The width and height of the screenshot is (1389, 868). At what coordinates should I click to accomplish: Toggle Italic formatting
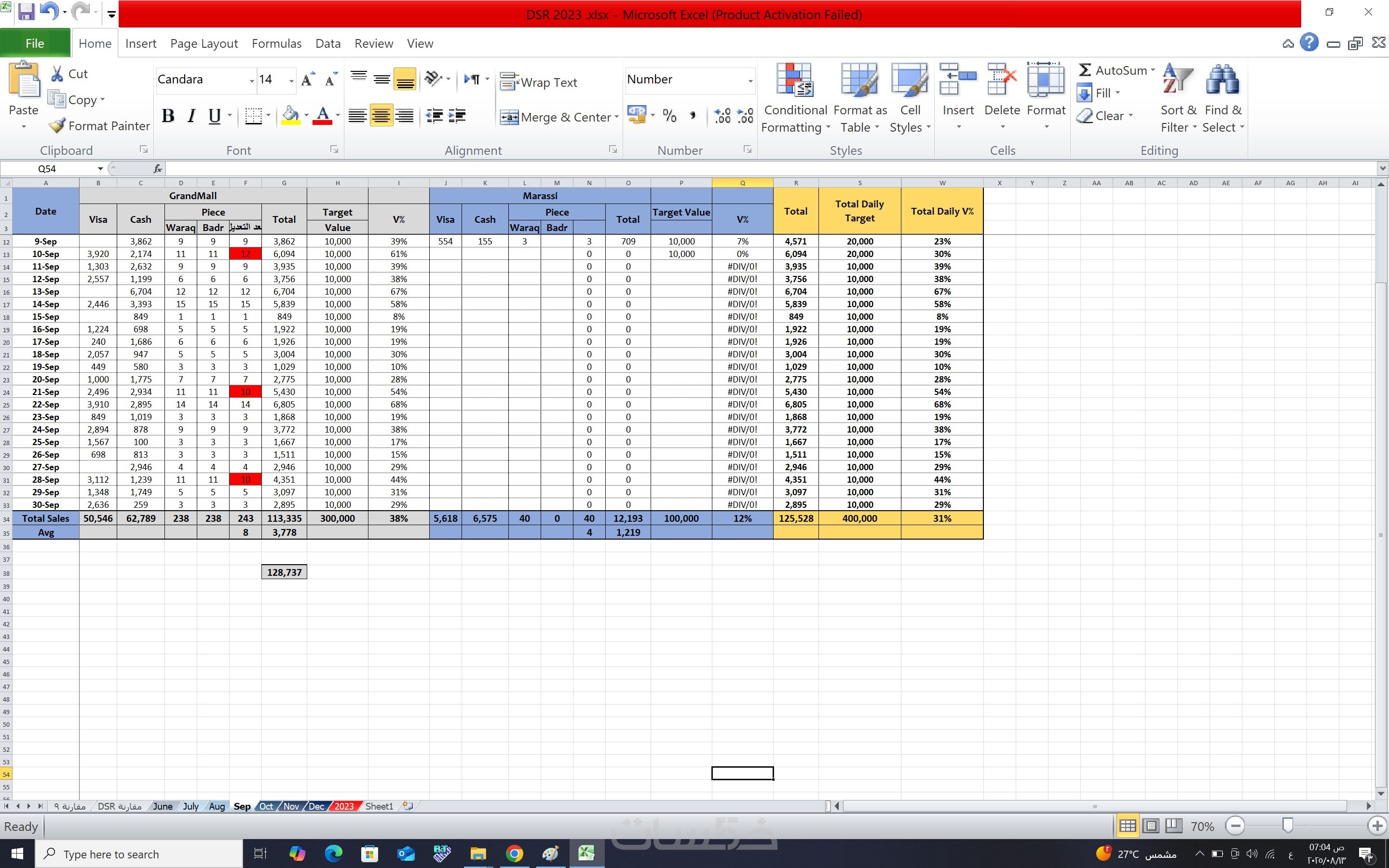tap(191, 116)
